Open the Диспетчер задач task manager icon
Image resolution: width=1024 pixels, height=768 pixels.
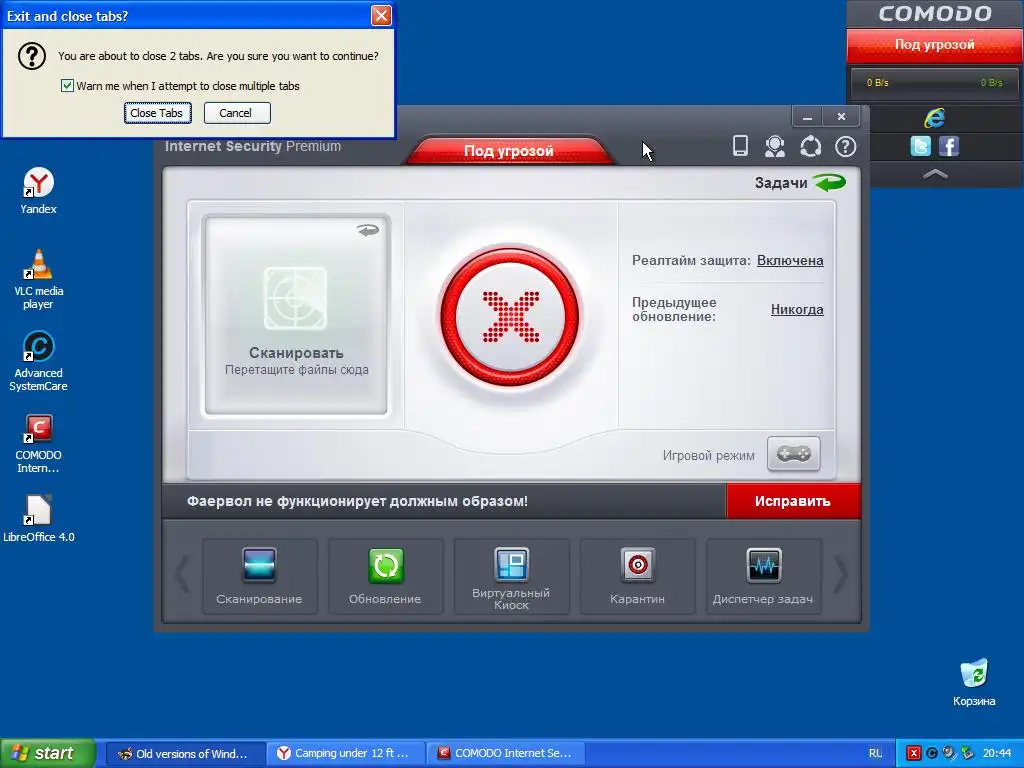[x=763, y=566]
